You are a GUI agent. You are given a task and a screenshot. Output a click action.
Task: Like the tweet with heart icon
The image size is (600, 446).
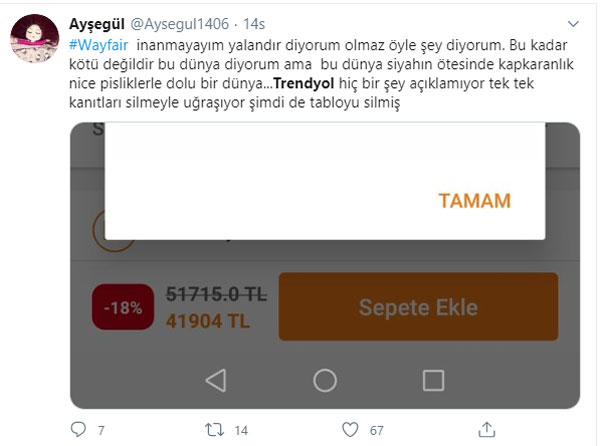pyautogui.click(x=350, y=430)
